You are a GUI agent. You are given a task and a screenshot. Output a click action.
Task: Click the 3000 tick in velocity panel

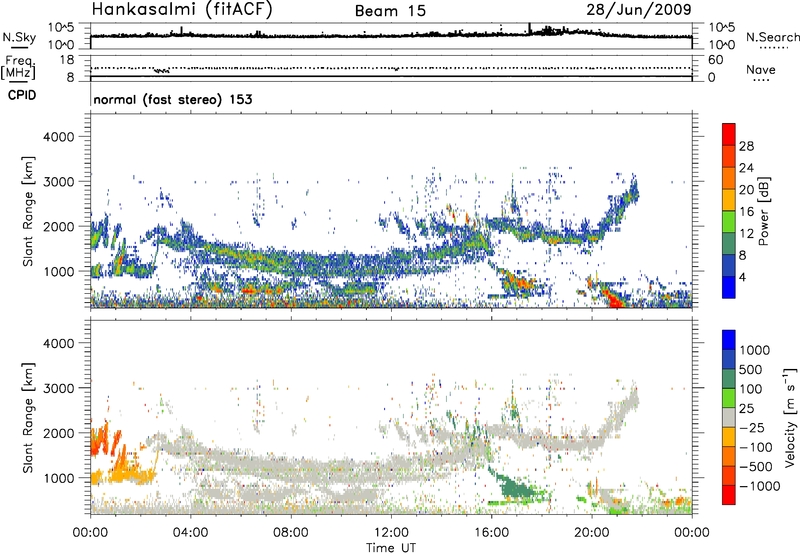coord(58,388)
